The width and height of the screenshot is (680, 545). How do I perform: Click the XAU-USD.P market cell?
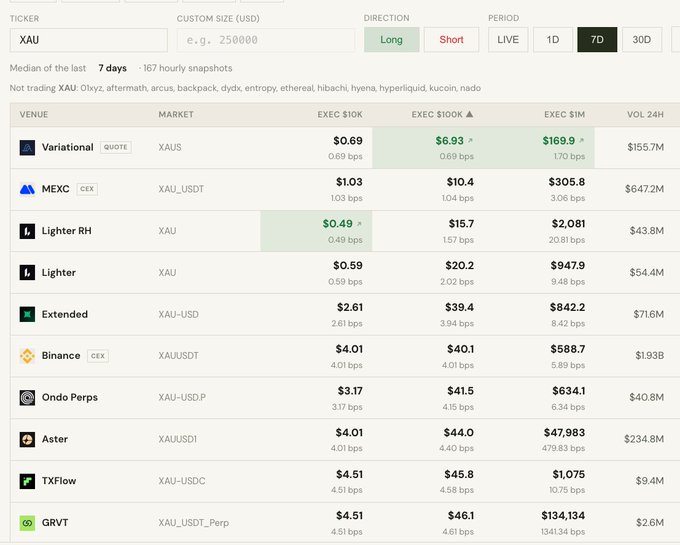click(x=182, y=398)
